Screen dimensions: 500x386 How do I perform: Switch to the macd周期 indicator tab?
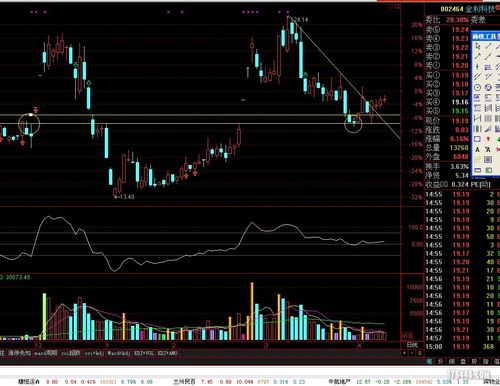tap(46, 353)
